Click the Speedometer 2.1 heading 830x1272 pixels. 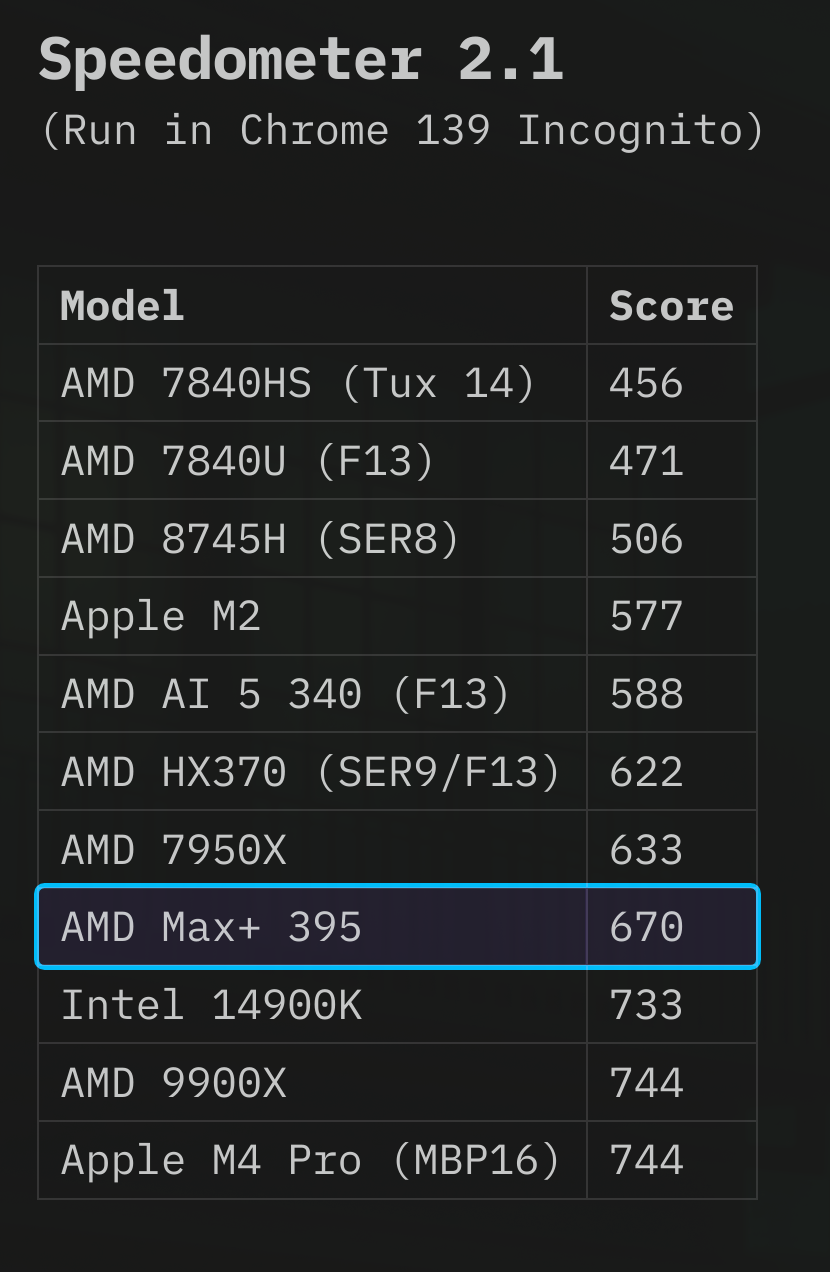click(x=301, y=59)
